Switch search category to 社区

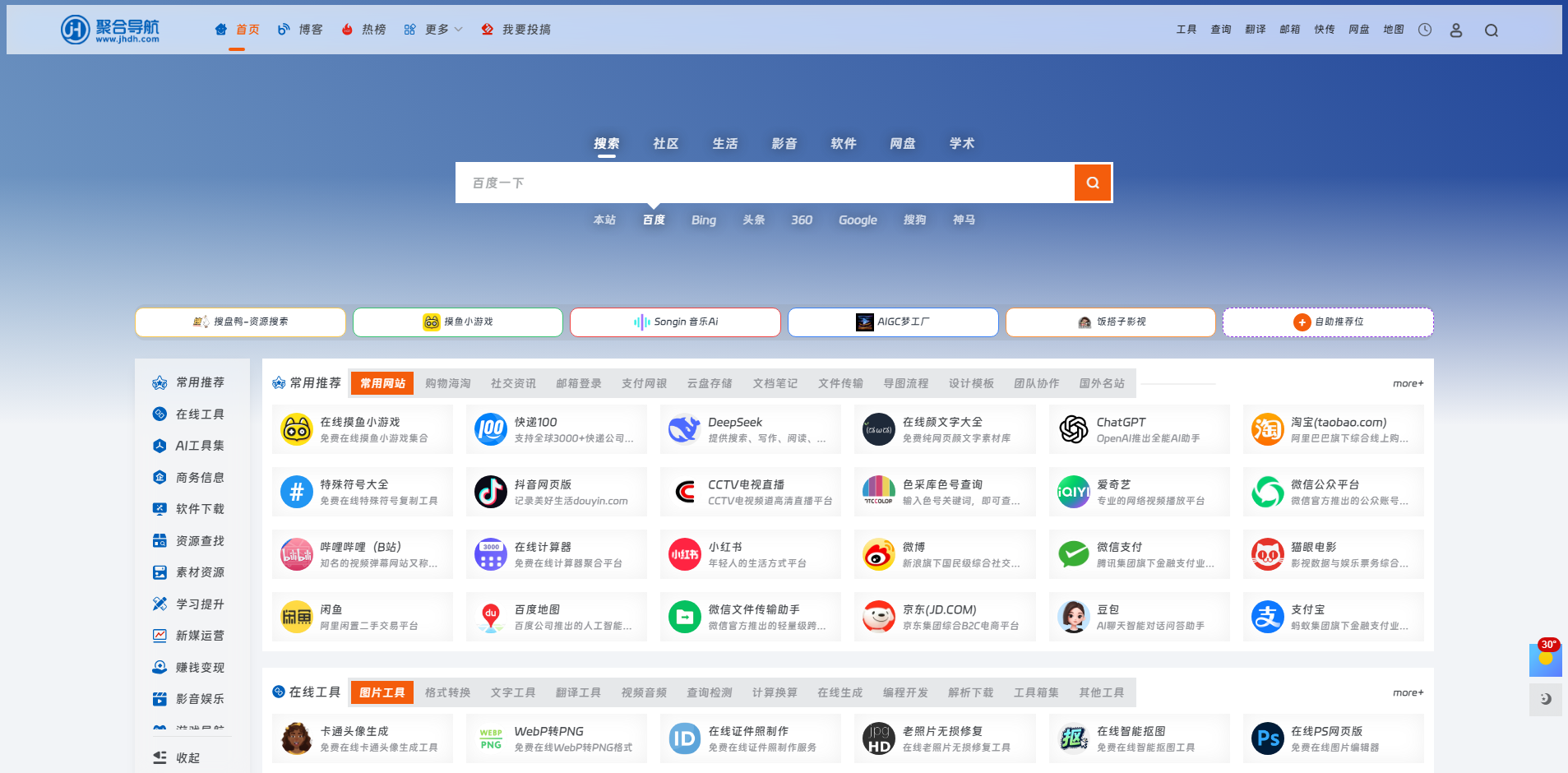pos(665,143)
